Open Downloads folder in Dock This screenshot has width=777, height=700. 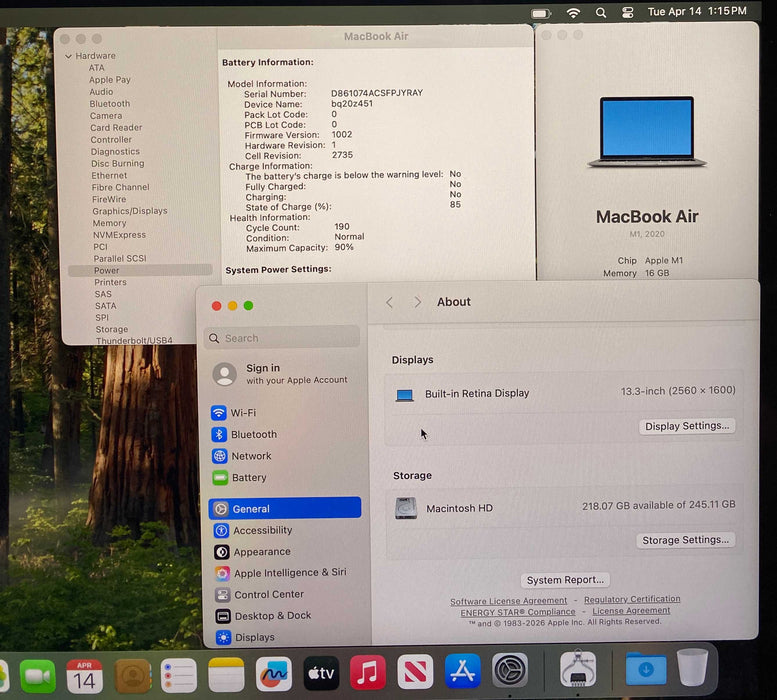(646, 668)
